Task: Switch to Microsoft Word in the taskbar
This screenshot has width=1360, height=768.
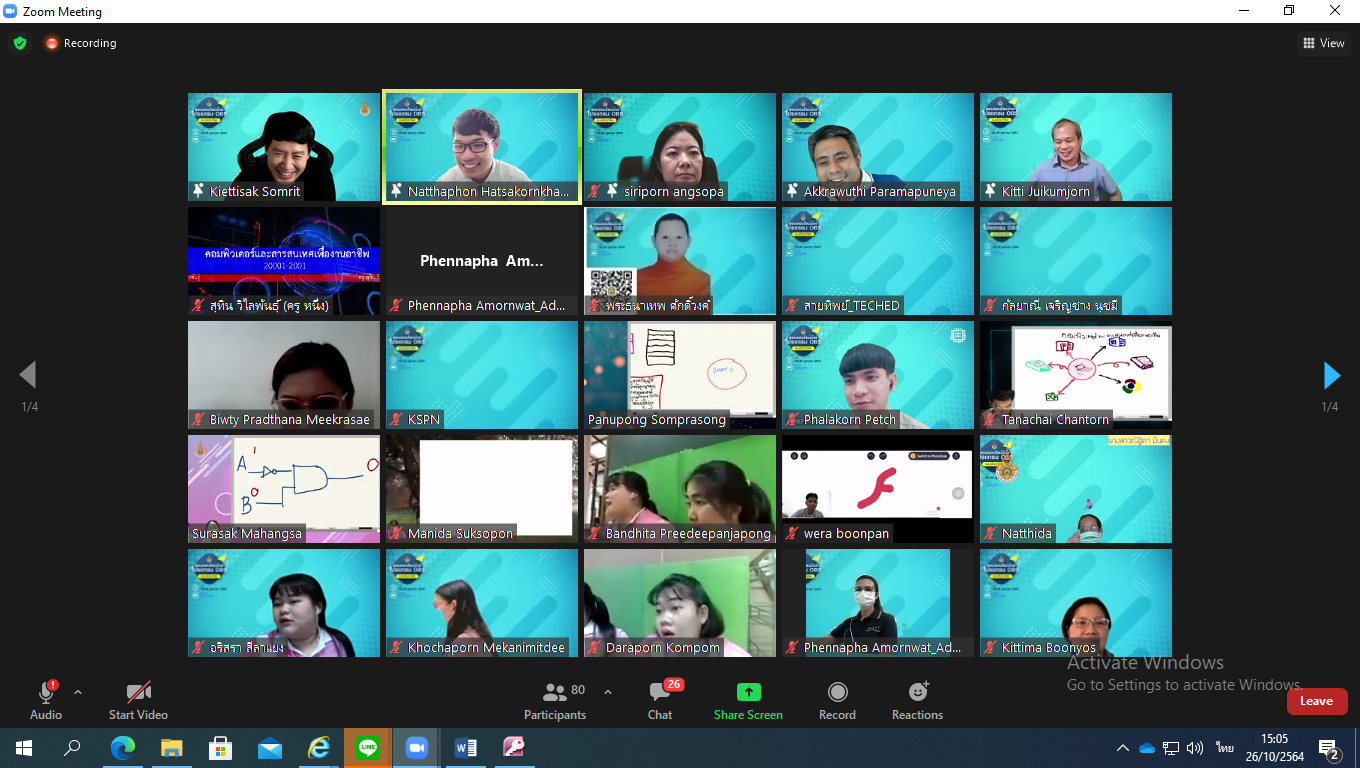Action: pyautogui.click(x=465, y=748)
